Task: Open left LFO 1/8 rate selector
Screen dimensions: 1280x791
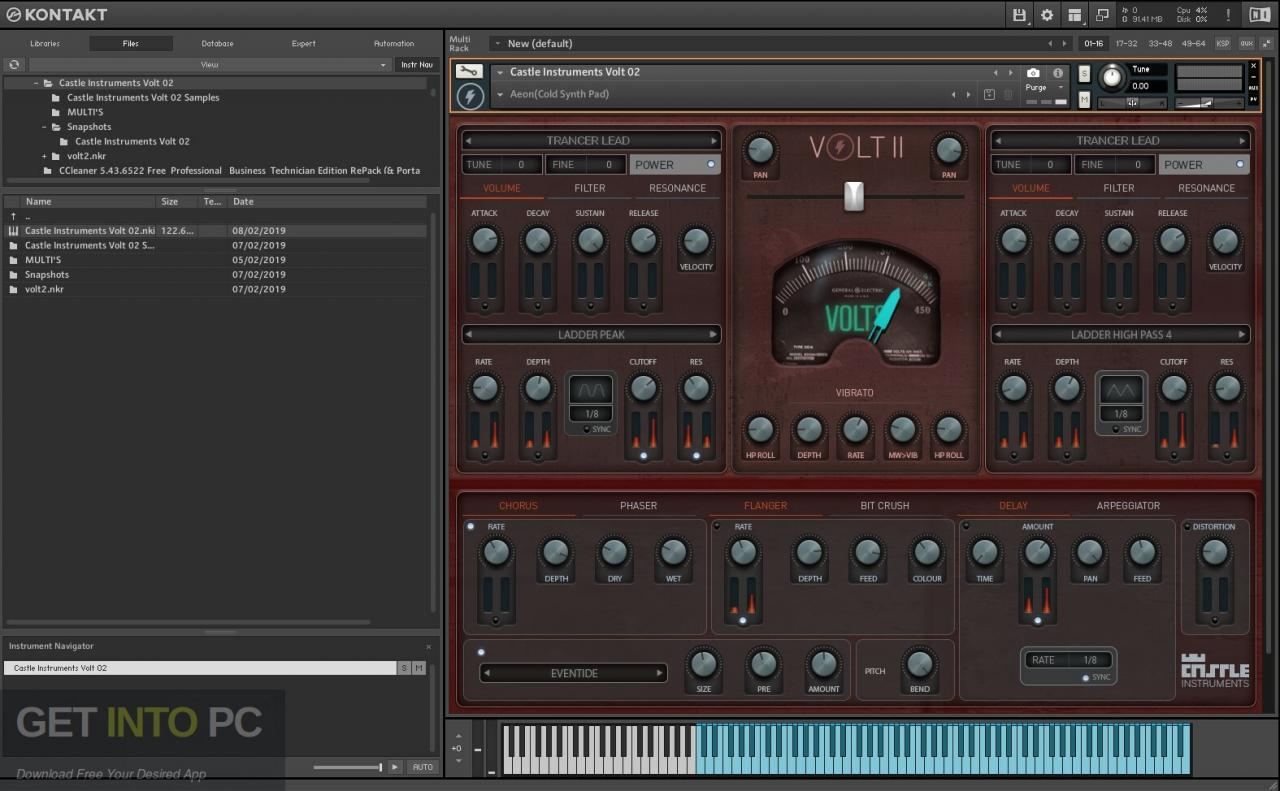Action: click(x=591, y=414)
